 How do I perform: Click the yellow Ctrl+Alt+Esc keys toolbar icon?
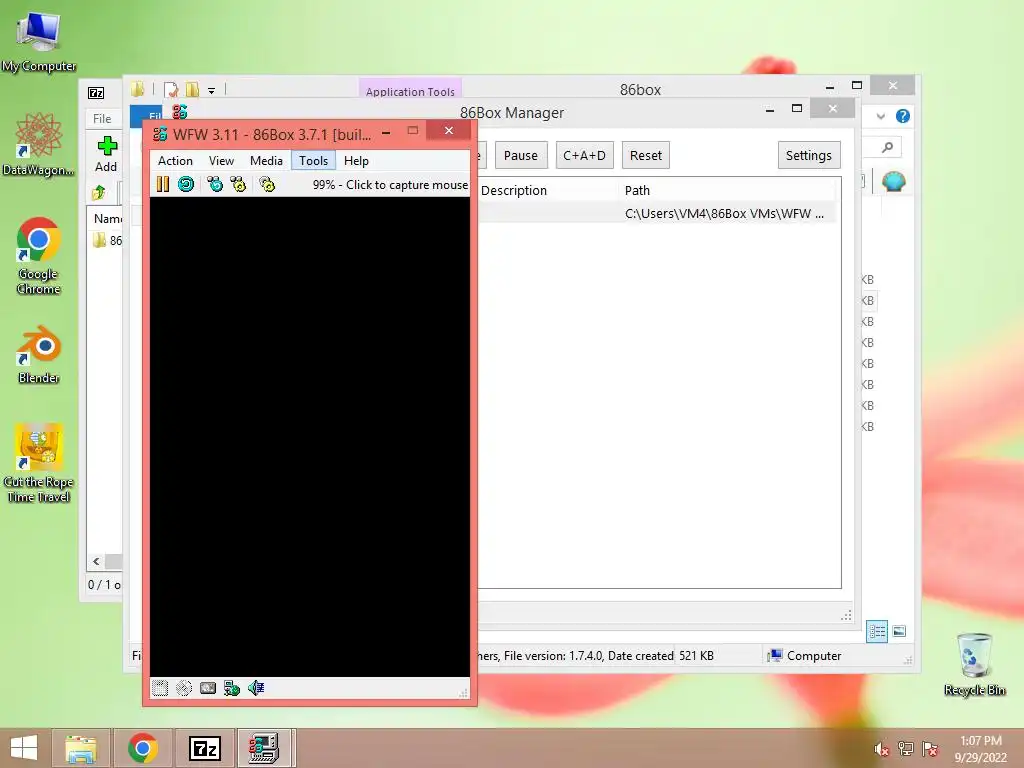tap(238, 184)
